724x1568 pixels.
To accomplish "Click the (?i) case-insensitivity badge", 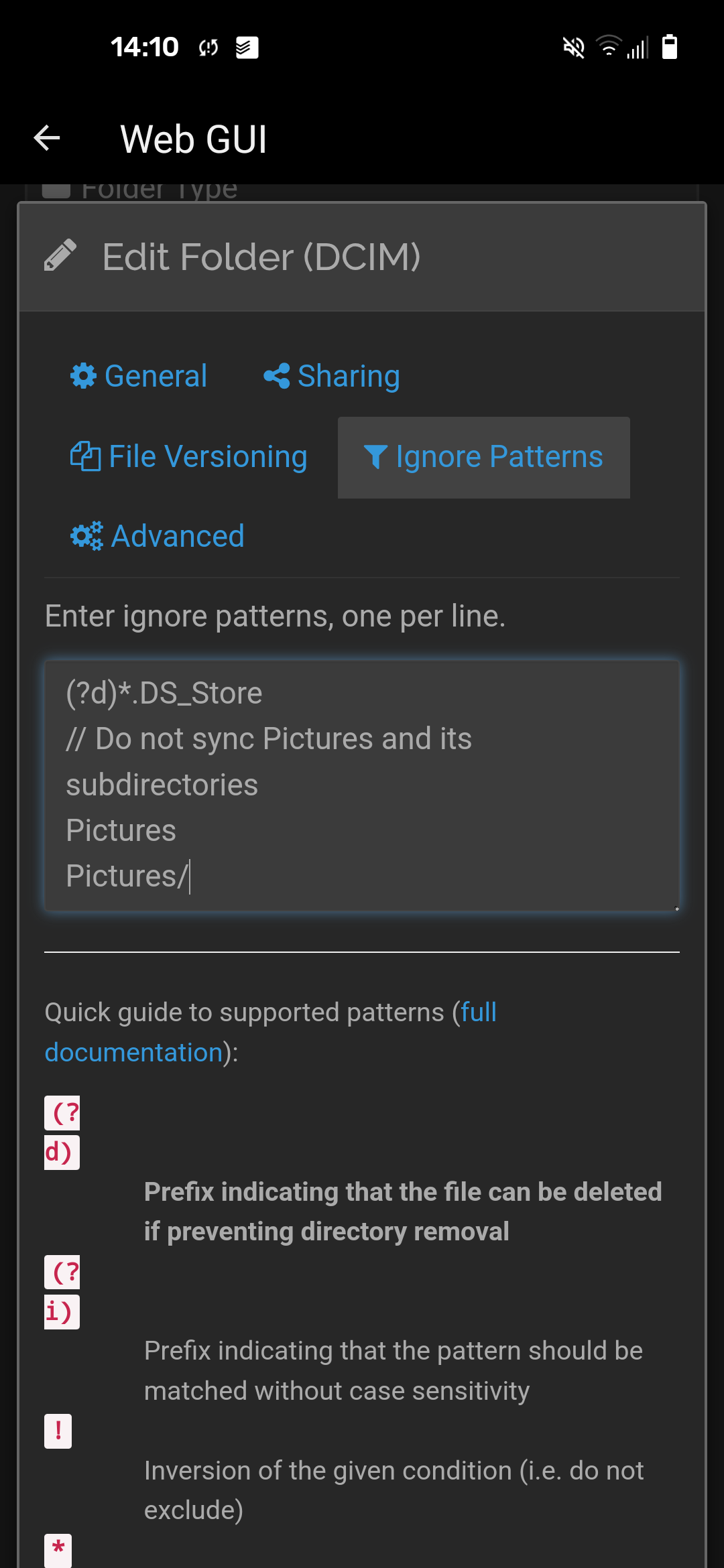I will pyautogui.click(x=62, y=1293).
